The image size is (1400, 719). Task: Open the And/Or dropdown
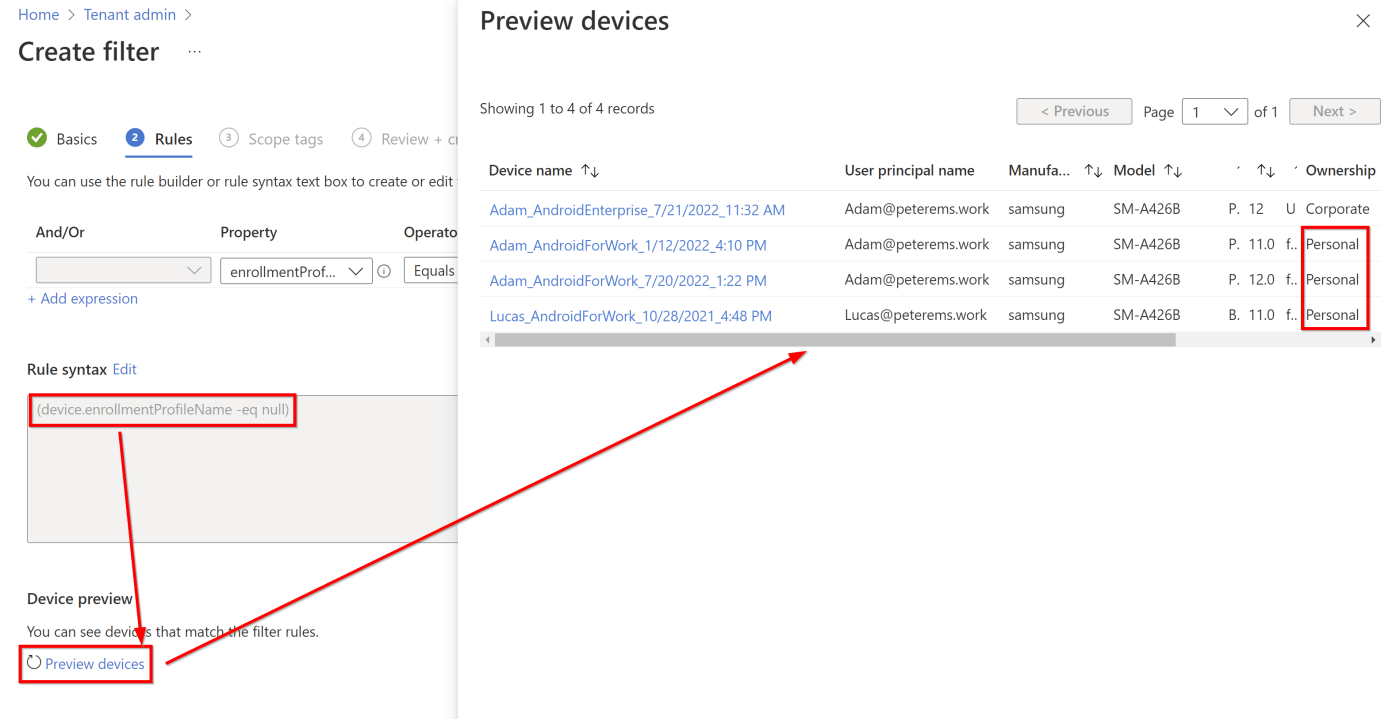click(123, 271)
